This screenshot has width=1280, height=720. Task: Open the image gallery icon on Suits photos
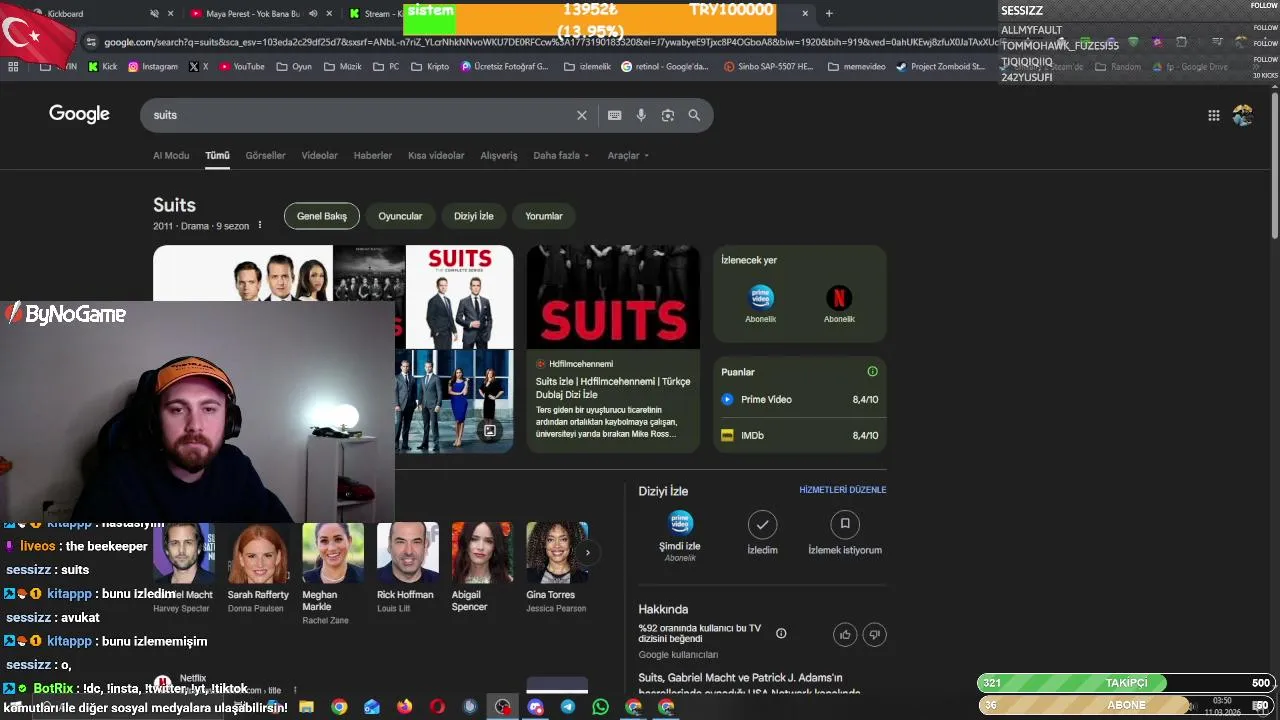490,431
